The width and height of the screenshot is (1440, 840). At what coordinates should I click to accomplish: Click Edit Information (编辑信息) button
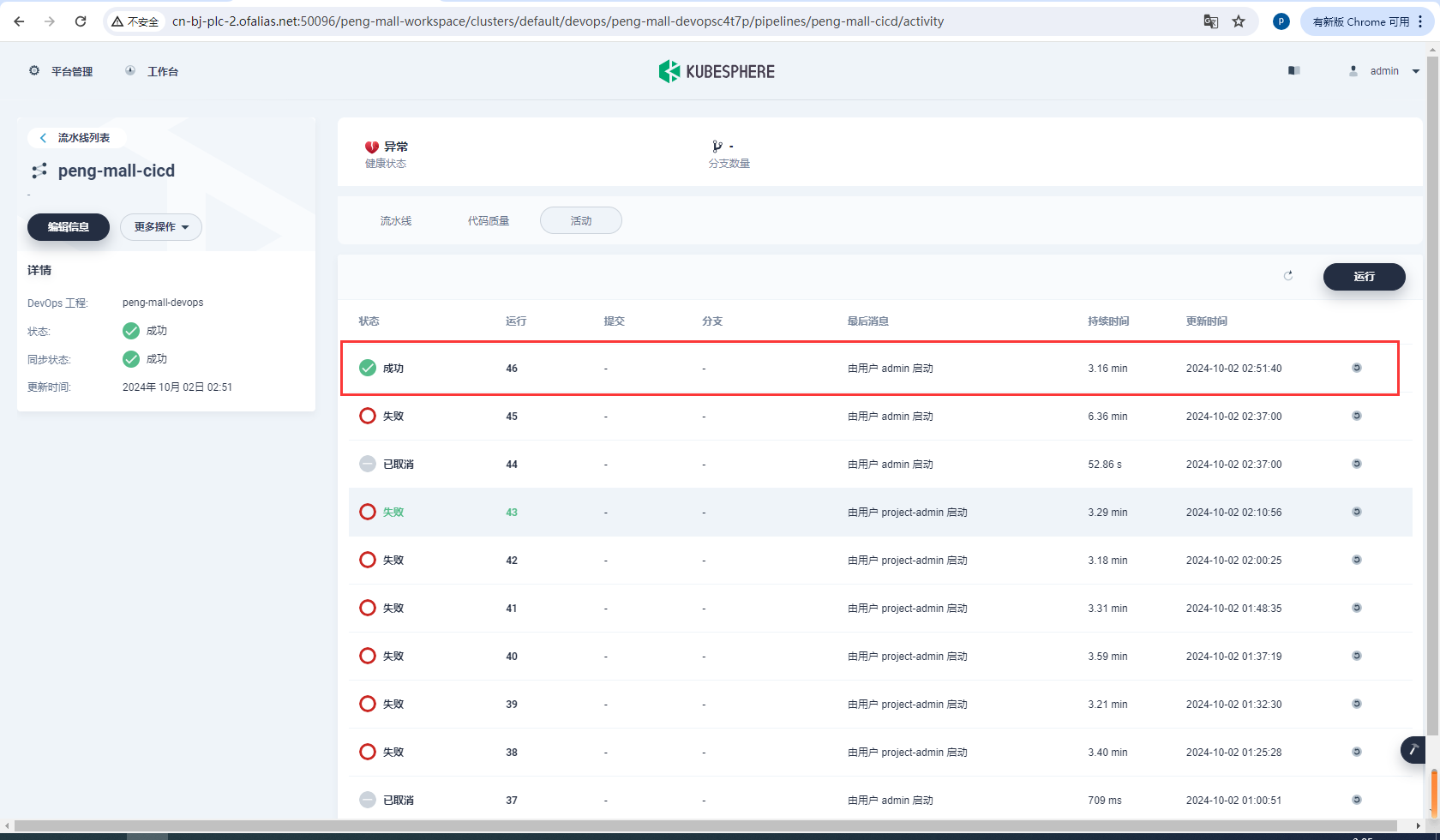(x=69, y=227)
